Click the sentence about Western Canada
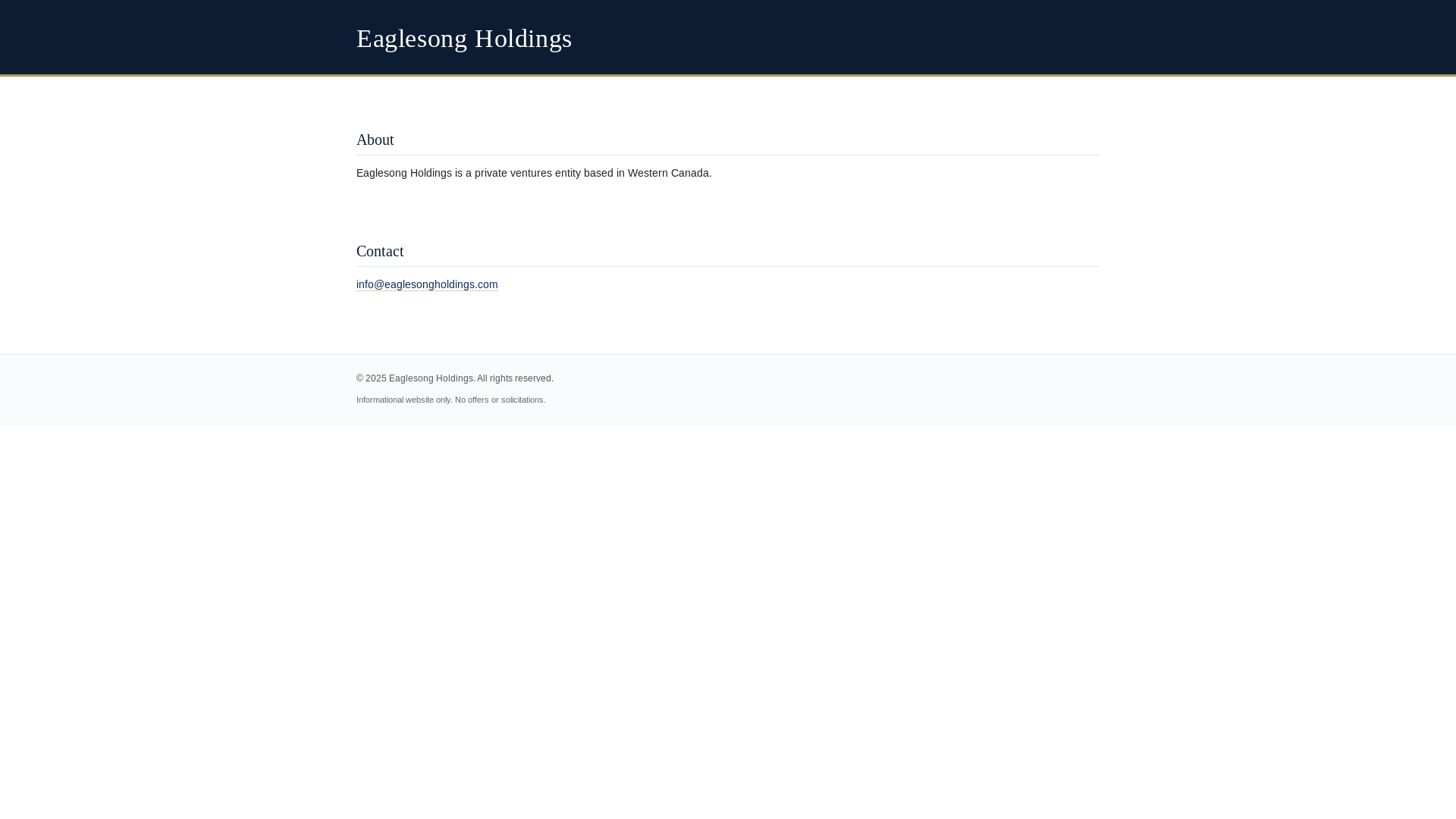 (x=534, y=173)
